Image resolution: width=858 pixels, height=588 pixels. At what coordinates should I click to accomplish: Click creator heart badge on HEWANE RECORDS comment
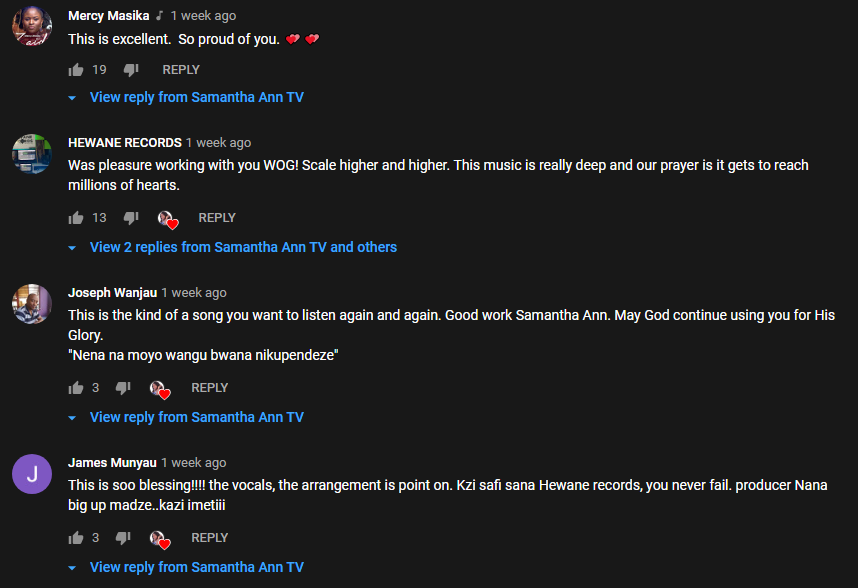pyautogui.click(x=168, y=219)
